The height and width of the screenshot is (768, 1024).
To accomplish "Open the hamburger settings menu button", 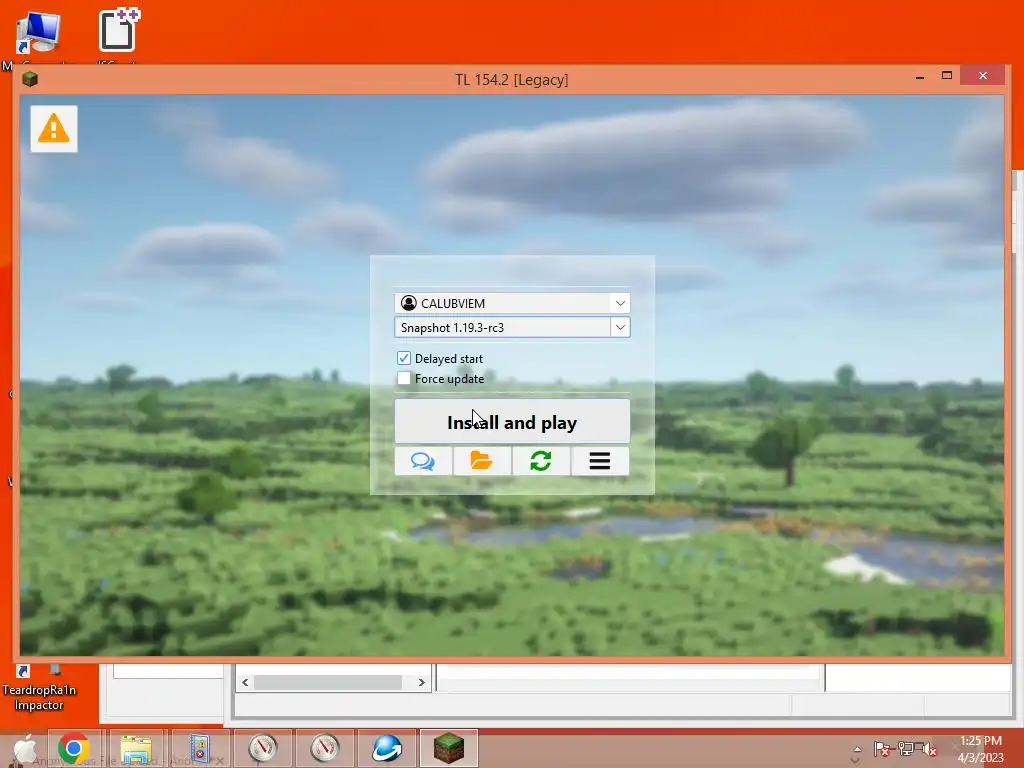I will pos(600,461).
